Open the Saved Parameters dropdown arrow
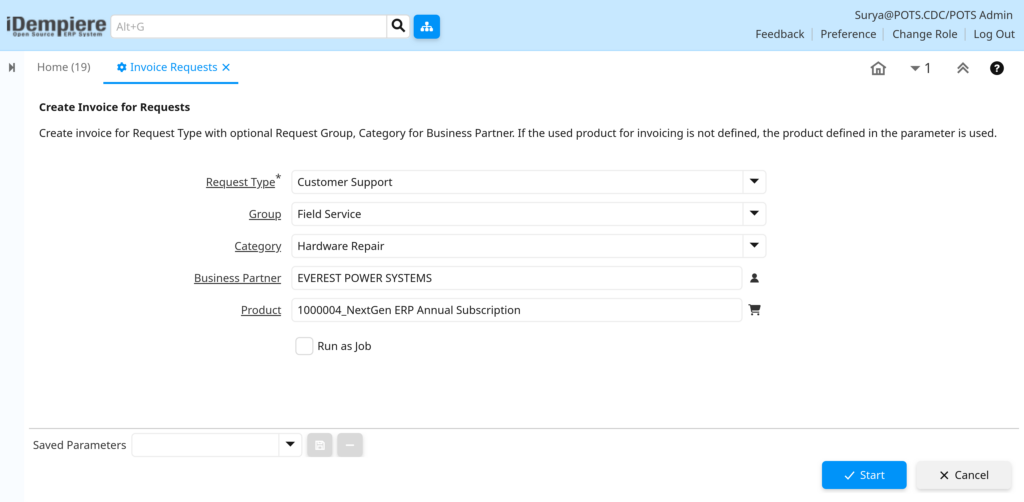Viewport: 1024px width, 502px height. (x=290, y=445)
